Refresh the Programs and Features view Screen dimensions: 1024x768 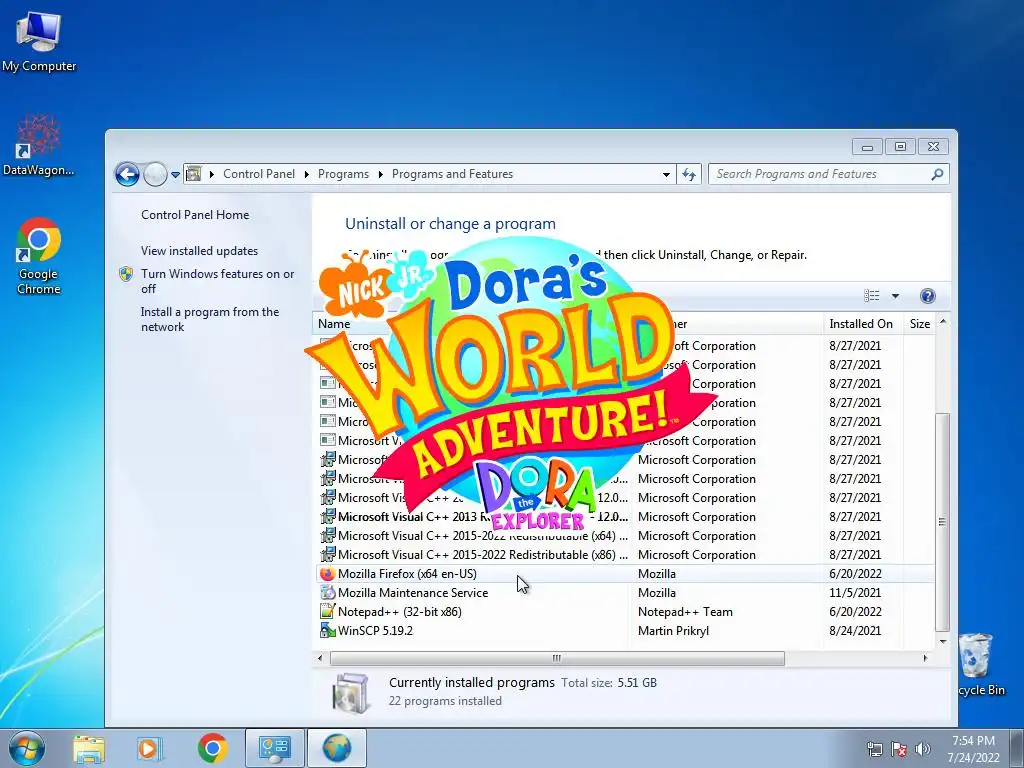[689, 174]
